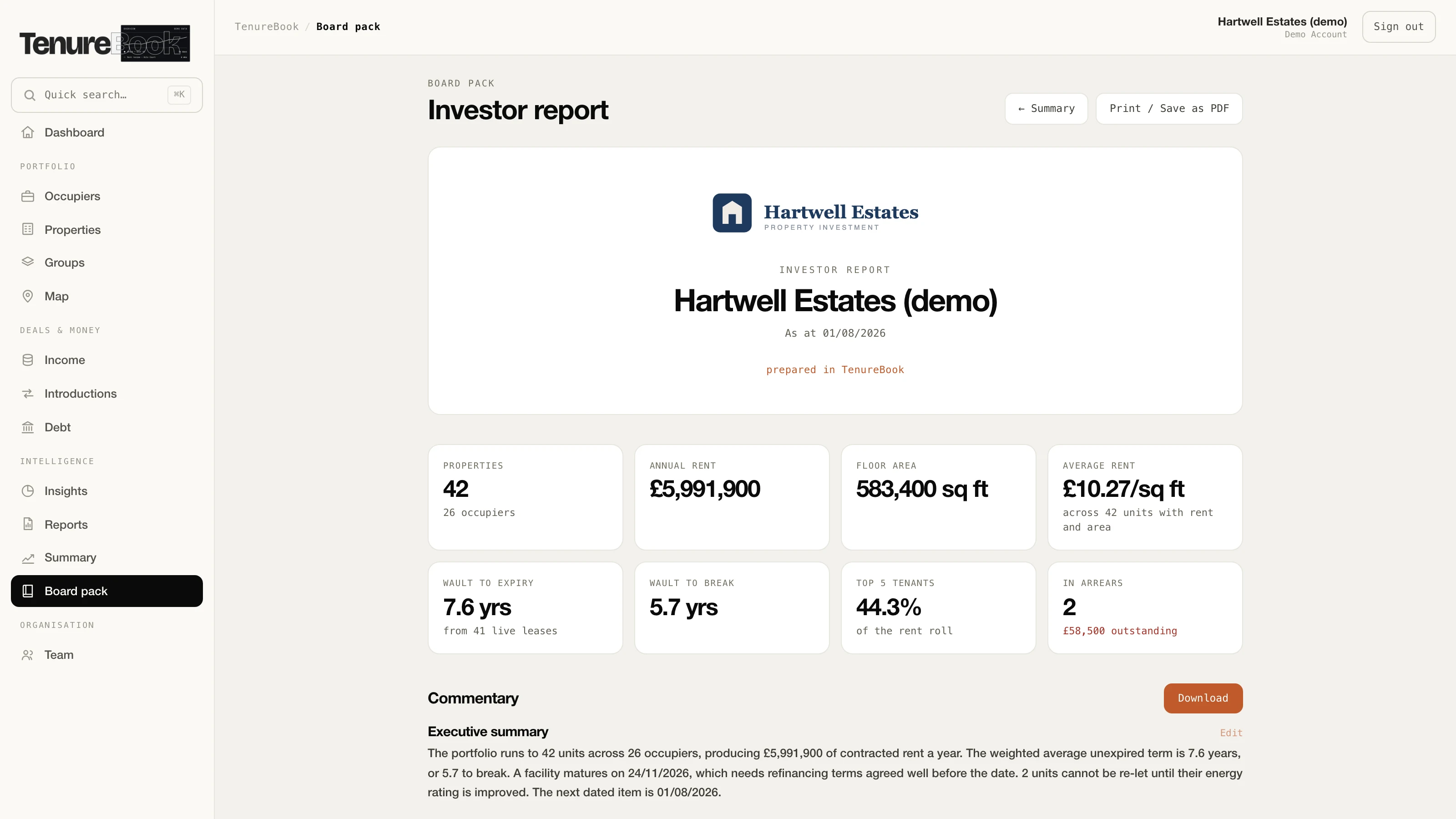The height and width of the screenshot is (819, 1456).
Task: Click the Reports document icon
Action: [28, 525]
